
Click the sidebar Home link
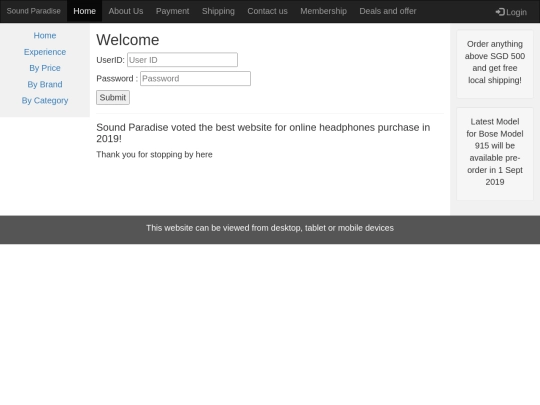pyautogui.click(x=45, y=35)
